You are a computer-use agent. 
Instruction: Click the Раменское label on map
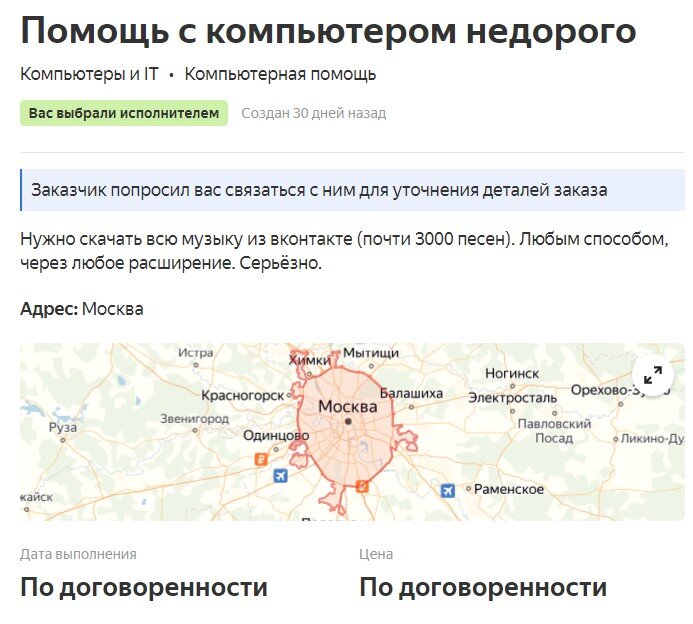point(509,489)
